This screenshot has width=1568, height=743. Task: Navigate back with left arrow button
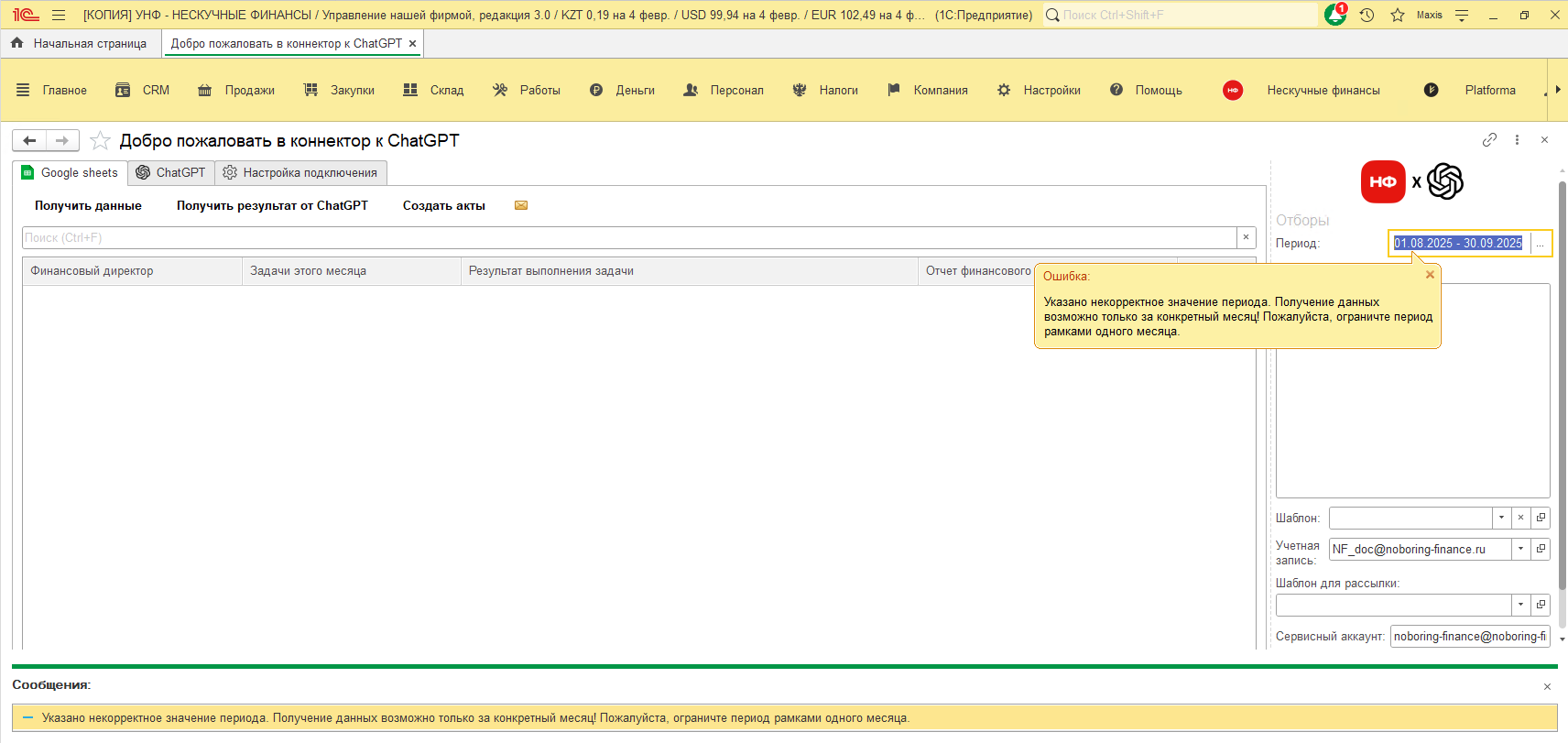[29, 140]
